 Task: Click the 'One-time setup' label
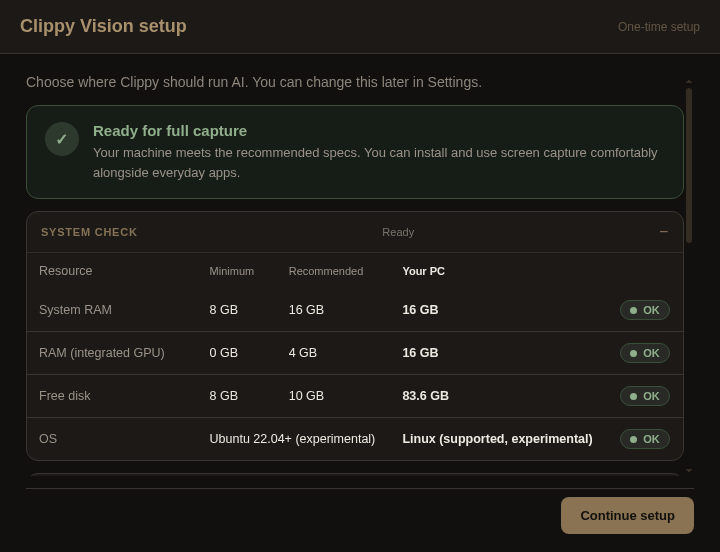(x=658, y=27)
